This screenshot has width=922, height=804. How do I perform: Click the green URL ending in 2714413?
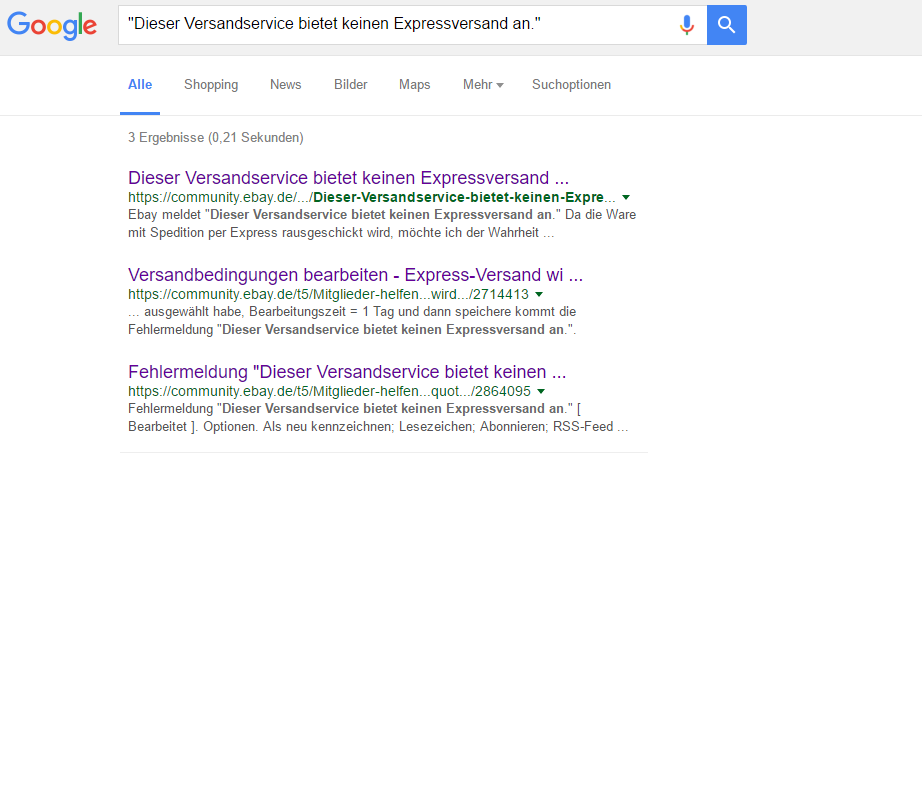(x=328, y=295)
